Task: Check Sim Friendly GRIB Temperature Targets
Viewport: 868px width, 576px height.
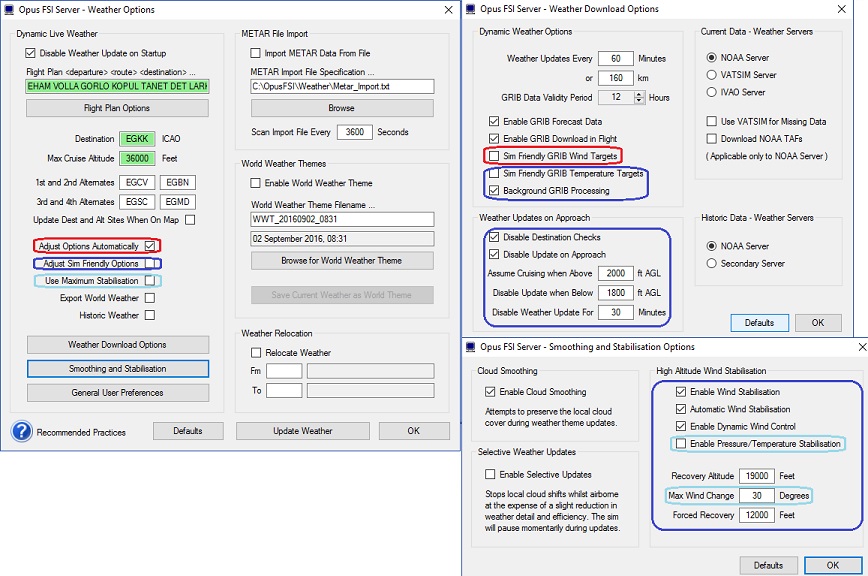Action: point(494,173)
